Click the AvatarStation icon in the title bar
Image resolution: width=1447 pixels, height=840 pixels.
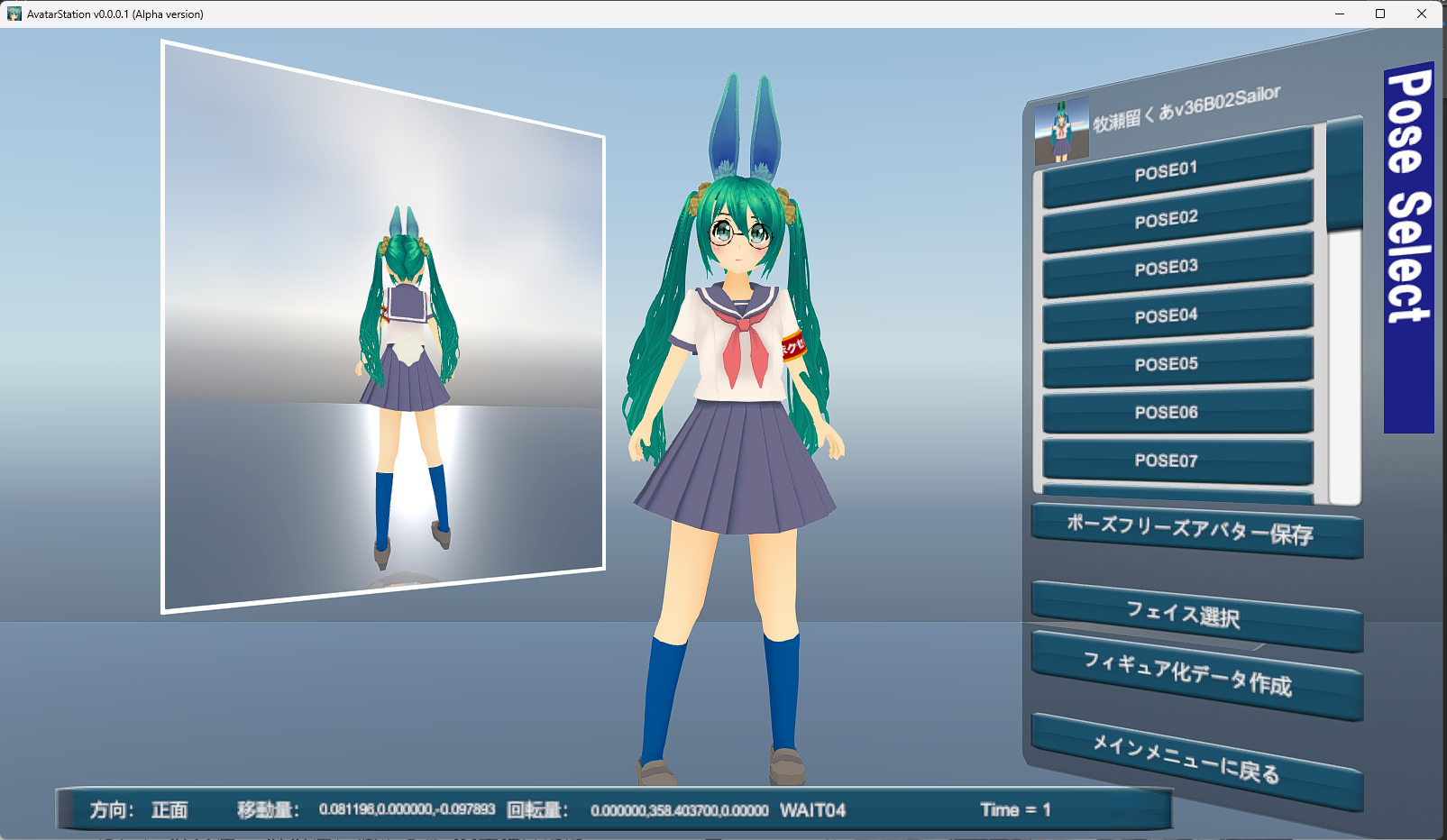tap(14, 14)
